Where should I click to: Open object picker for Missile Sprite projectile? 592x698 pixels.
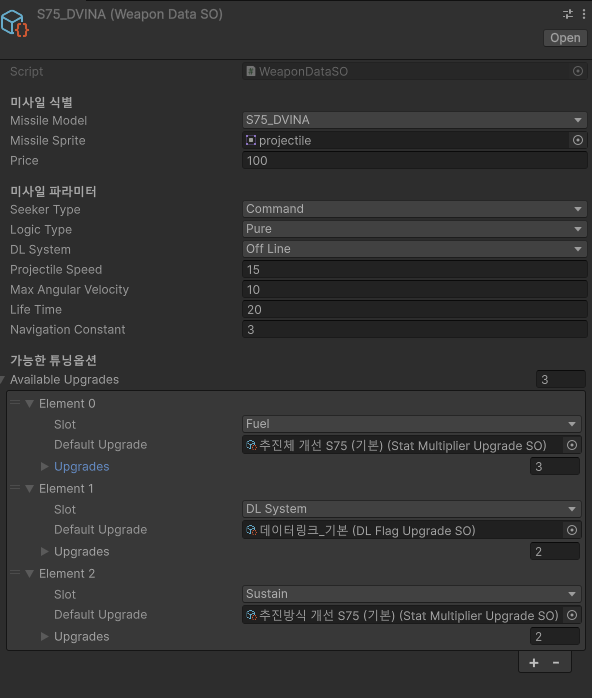pyautogui.click(x=578, y=140)
